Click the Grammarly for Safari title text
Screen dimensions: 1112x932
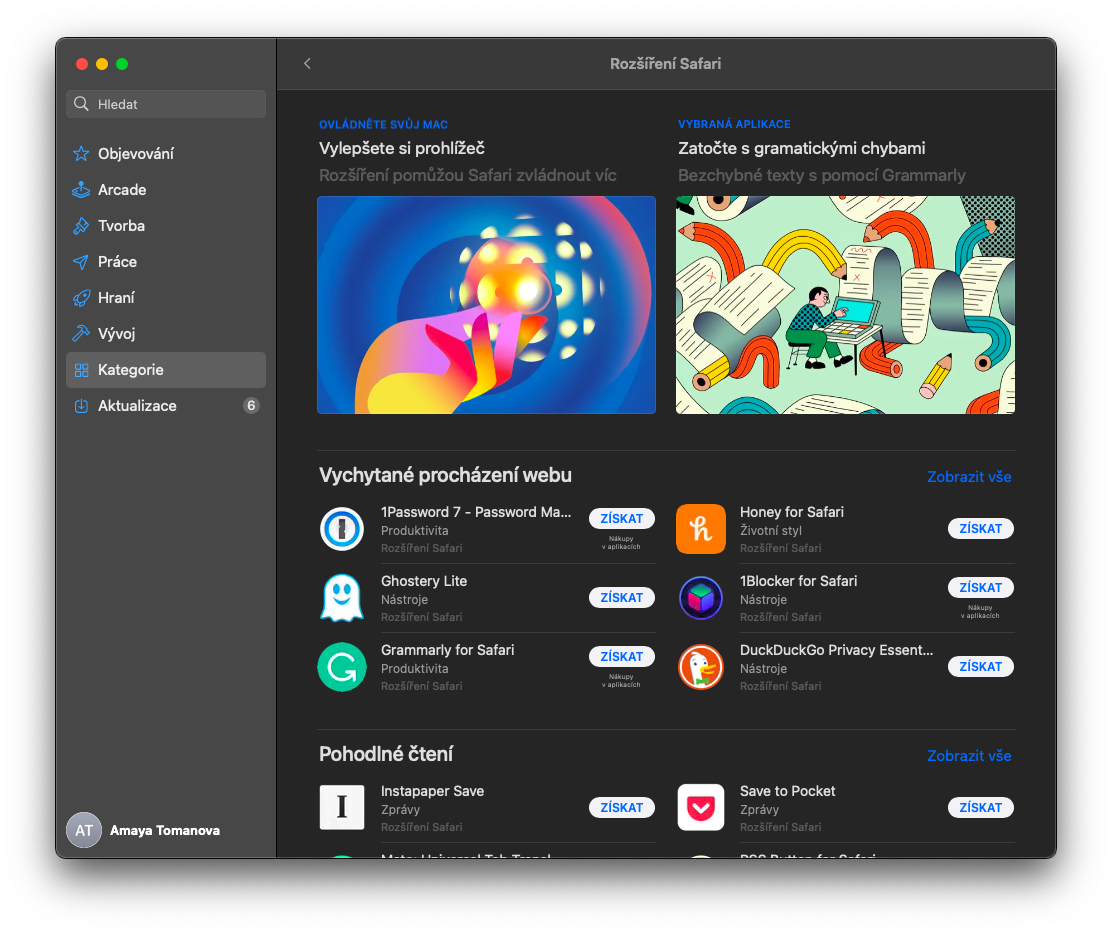(447, 650)
